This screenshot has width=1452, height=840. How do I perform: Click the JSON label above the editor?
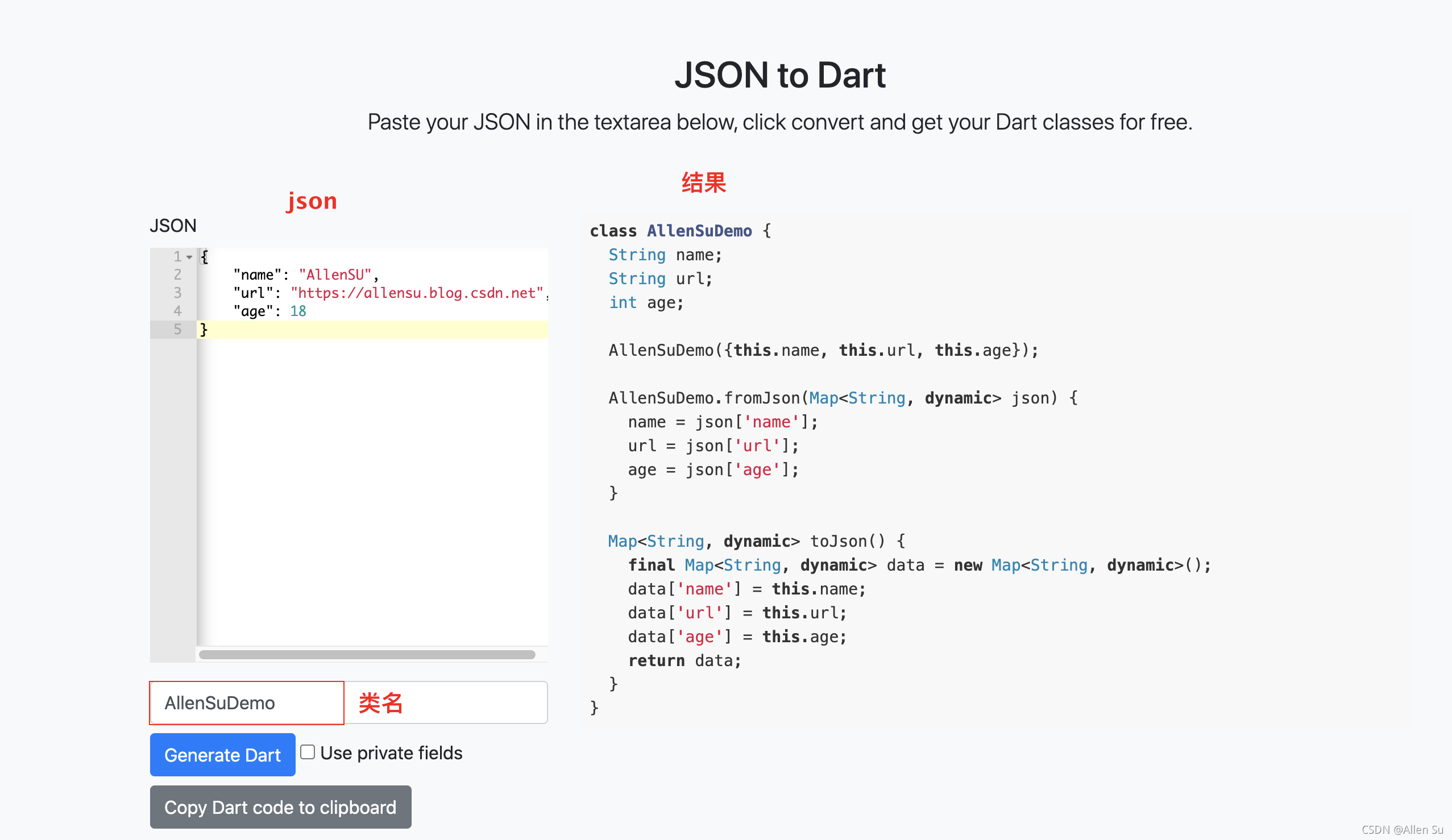[173, 226]
